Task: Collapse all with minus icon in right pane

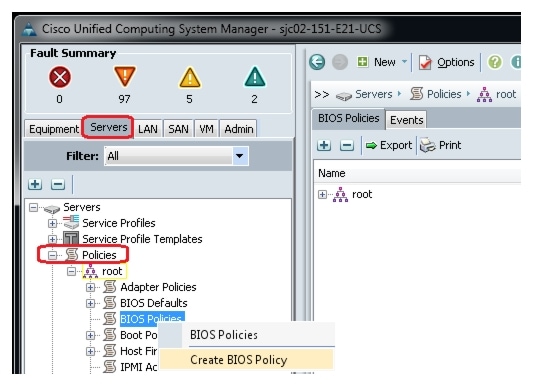Action: coord(347,145)
